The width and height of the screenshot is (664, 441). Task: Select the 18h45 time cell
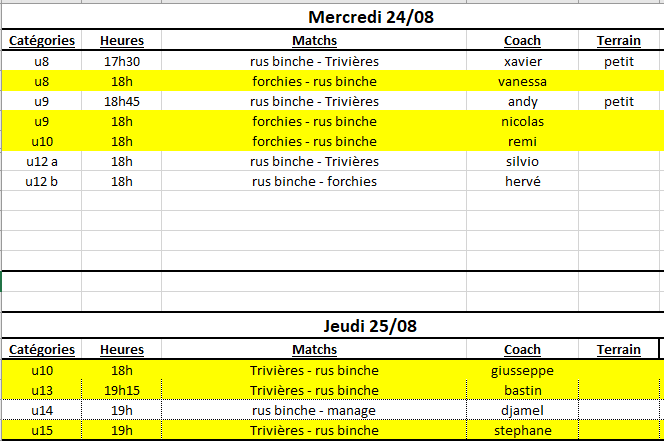point(122,101)
